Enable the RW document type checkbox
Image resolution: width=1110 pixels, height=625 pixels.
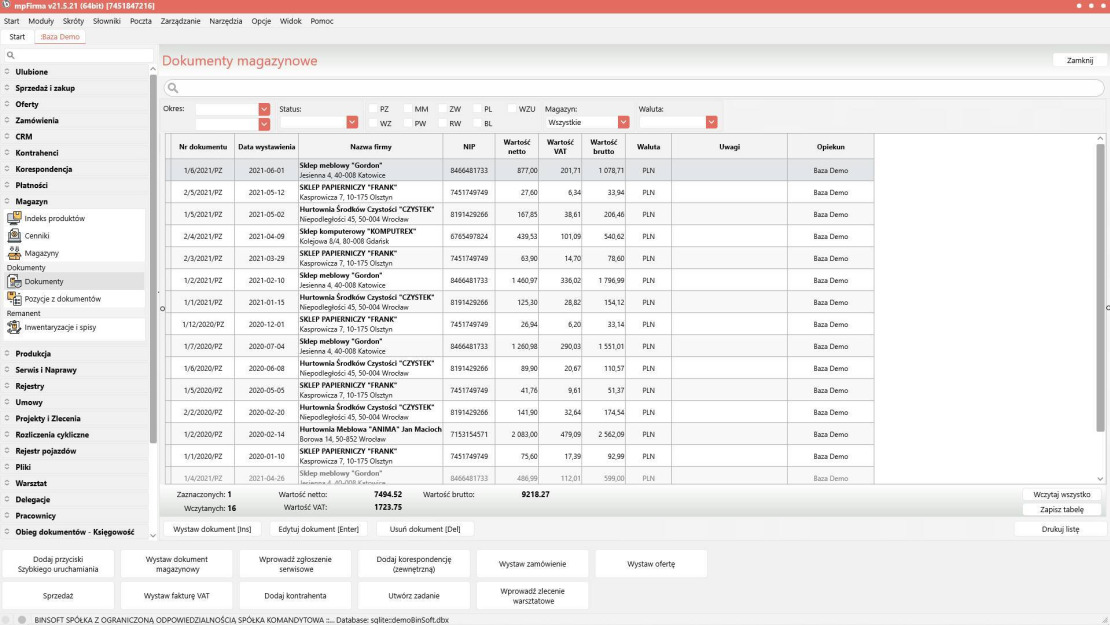click(x=442, y=123)
